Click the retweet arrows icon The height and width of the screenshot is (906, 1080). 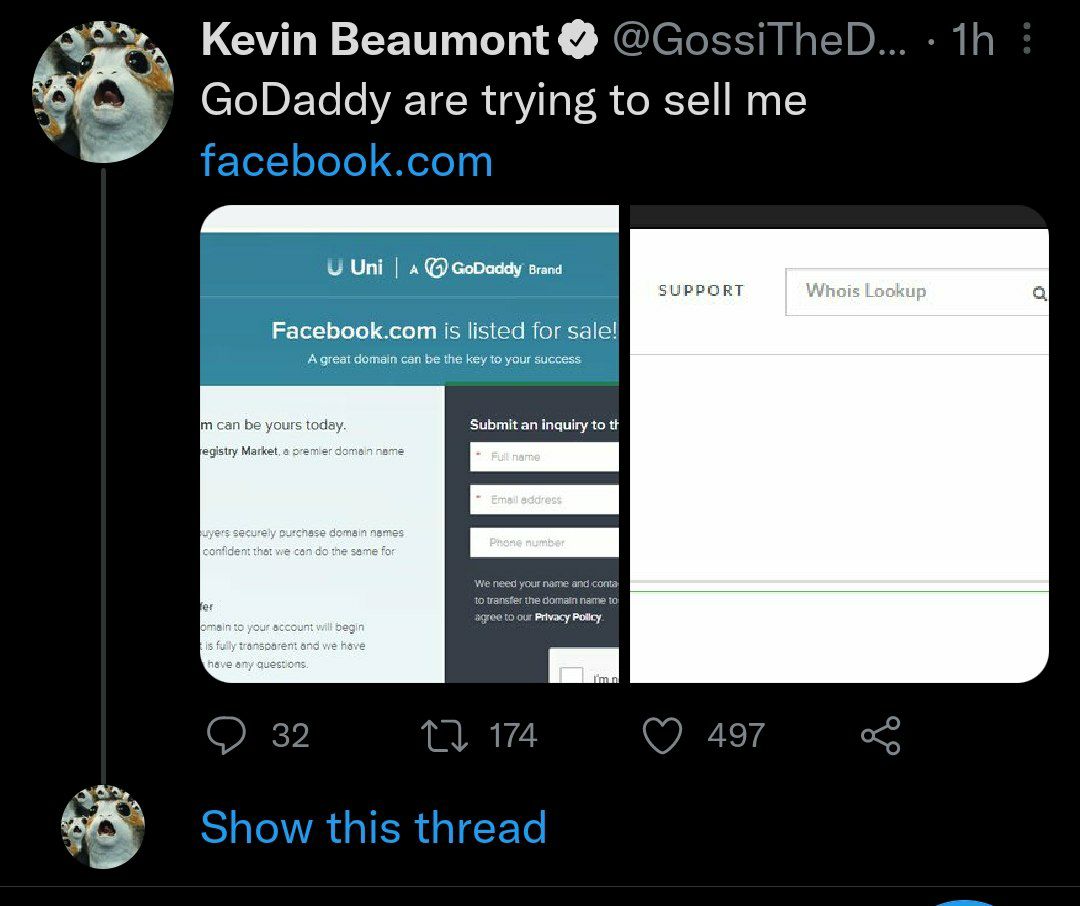pyautogui.click(x=444, y=735)
